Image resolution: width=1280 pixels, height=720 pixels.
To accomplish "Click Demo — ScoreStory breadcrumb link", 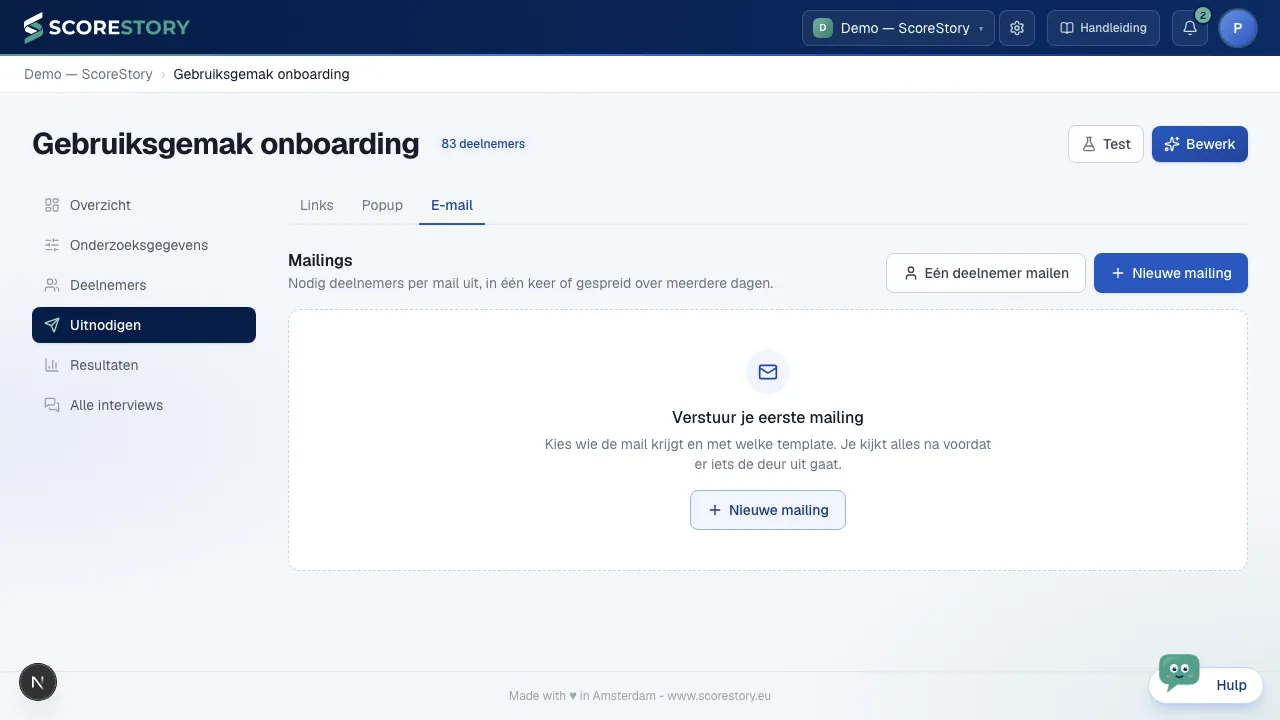I will click(x=88, y=74).
